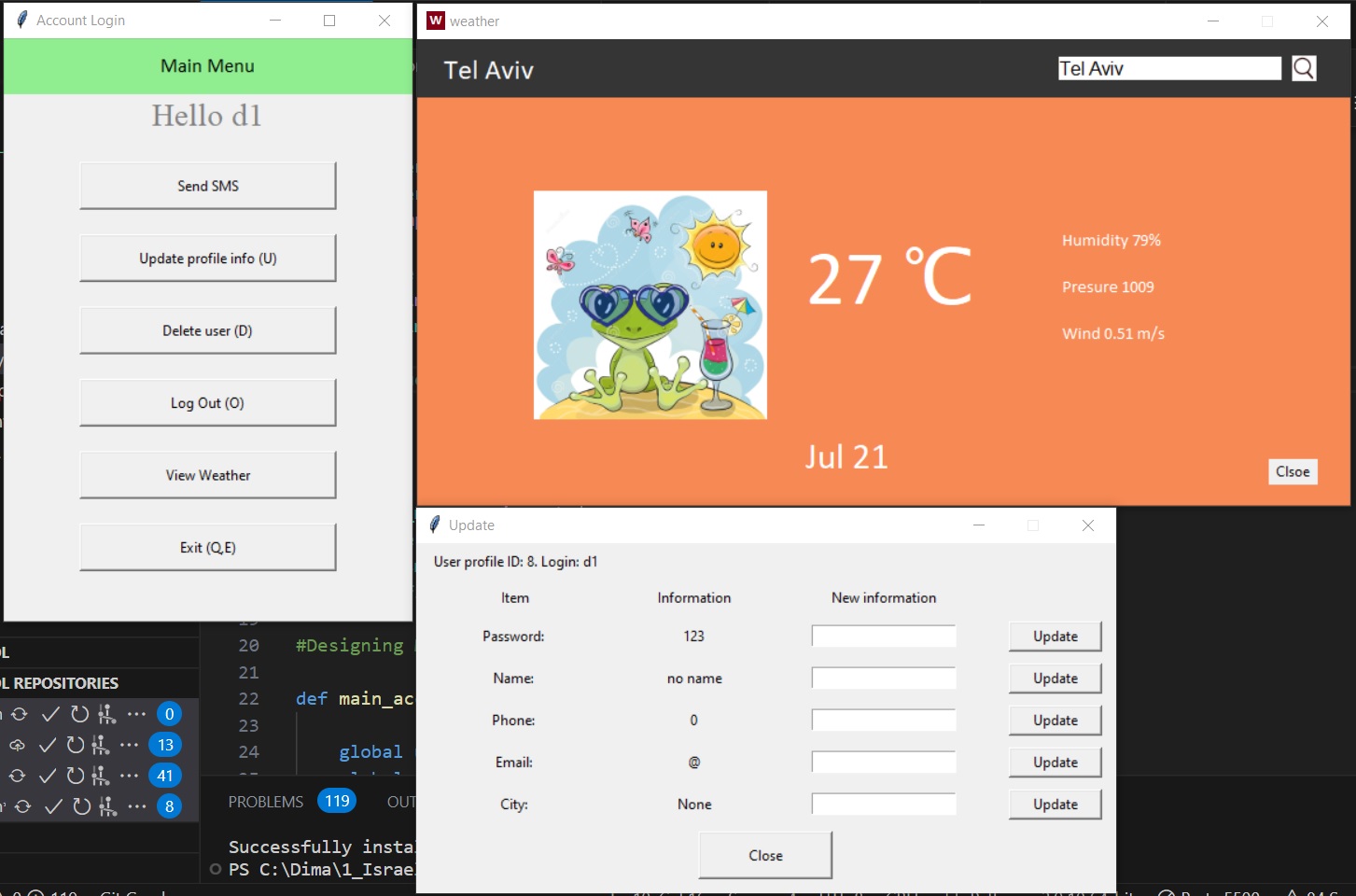Focus the new Email input field
Screen dimensions: 1356x896
click(884, 763)
